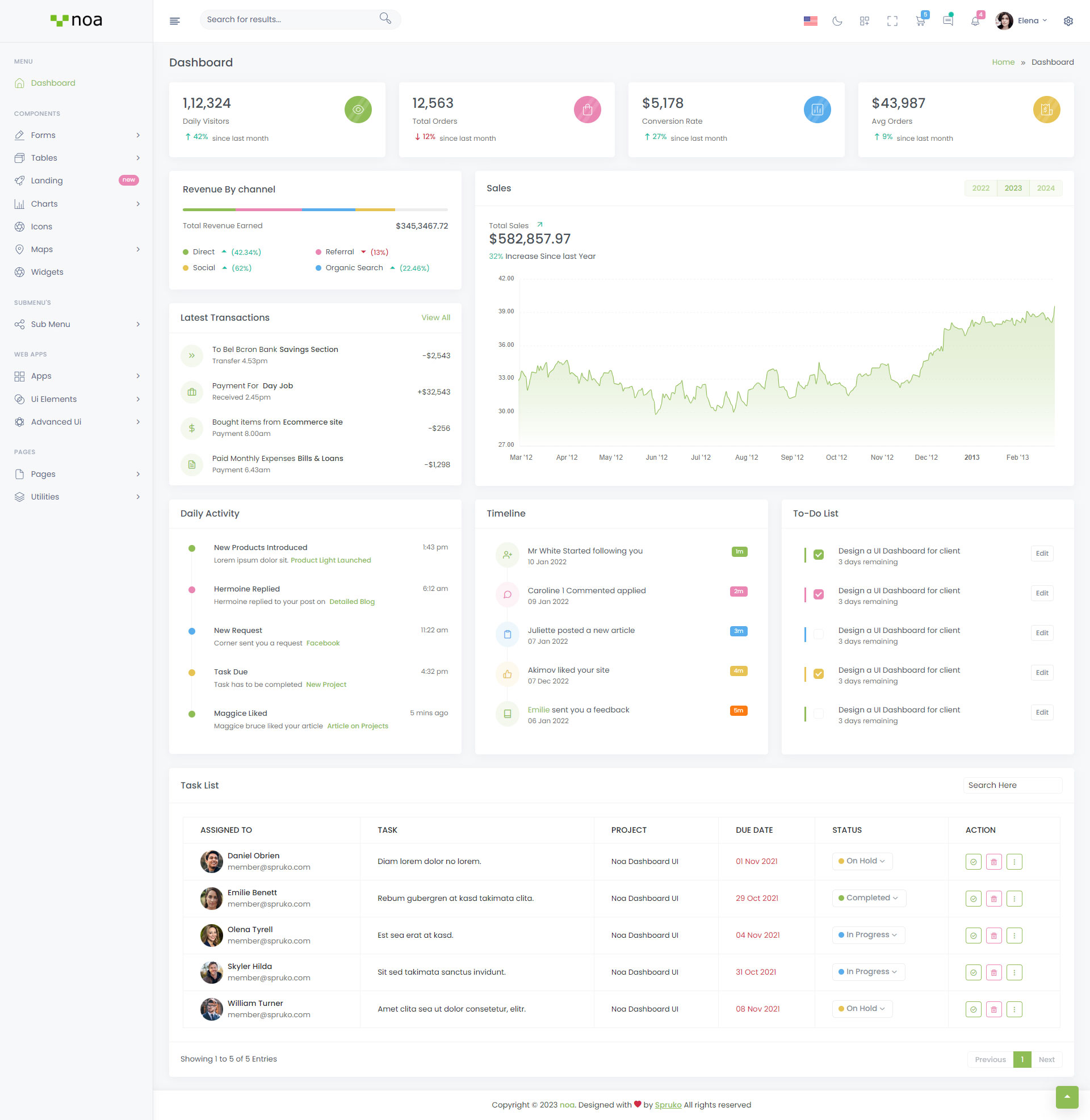
Task: Toggle dark mode moon icon
Action: click(x=837, y=21)
